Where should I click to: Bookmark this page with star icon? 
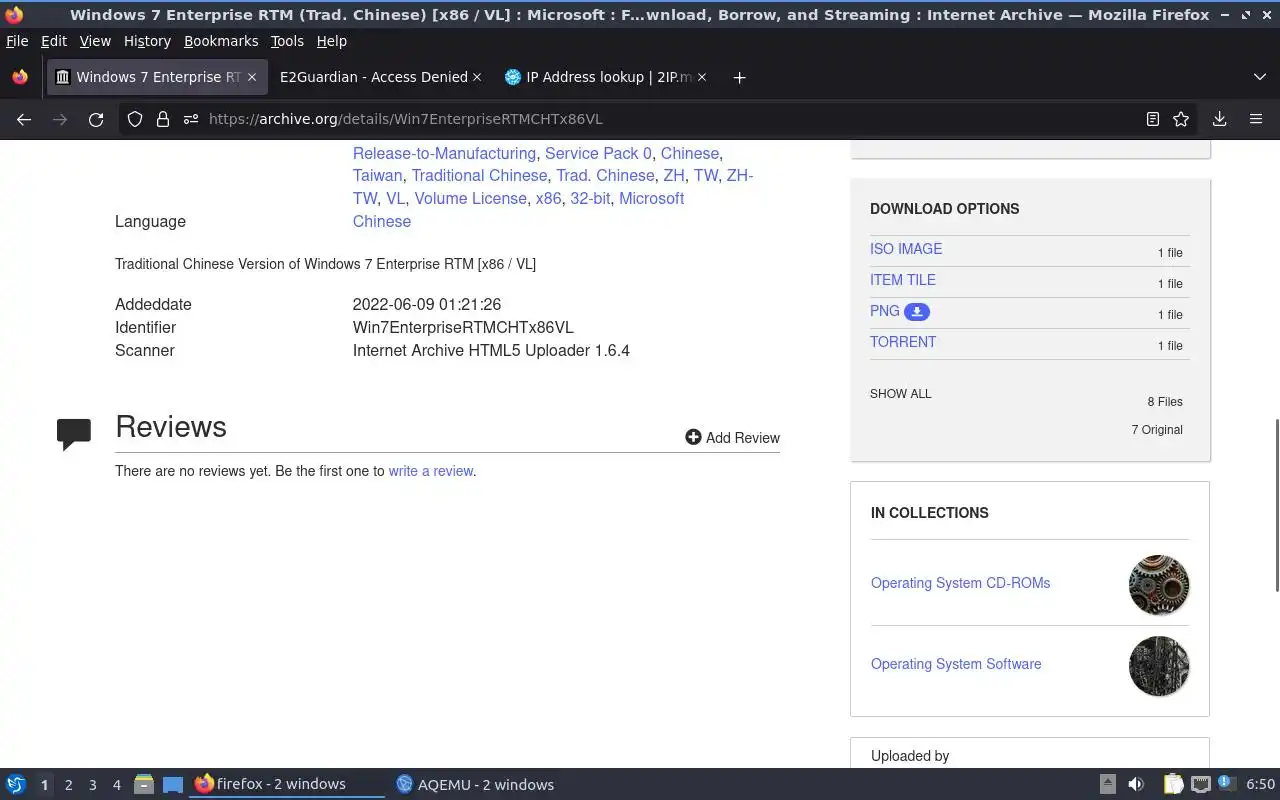pyautogui.click(x=1181, y=119)
